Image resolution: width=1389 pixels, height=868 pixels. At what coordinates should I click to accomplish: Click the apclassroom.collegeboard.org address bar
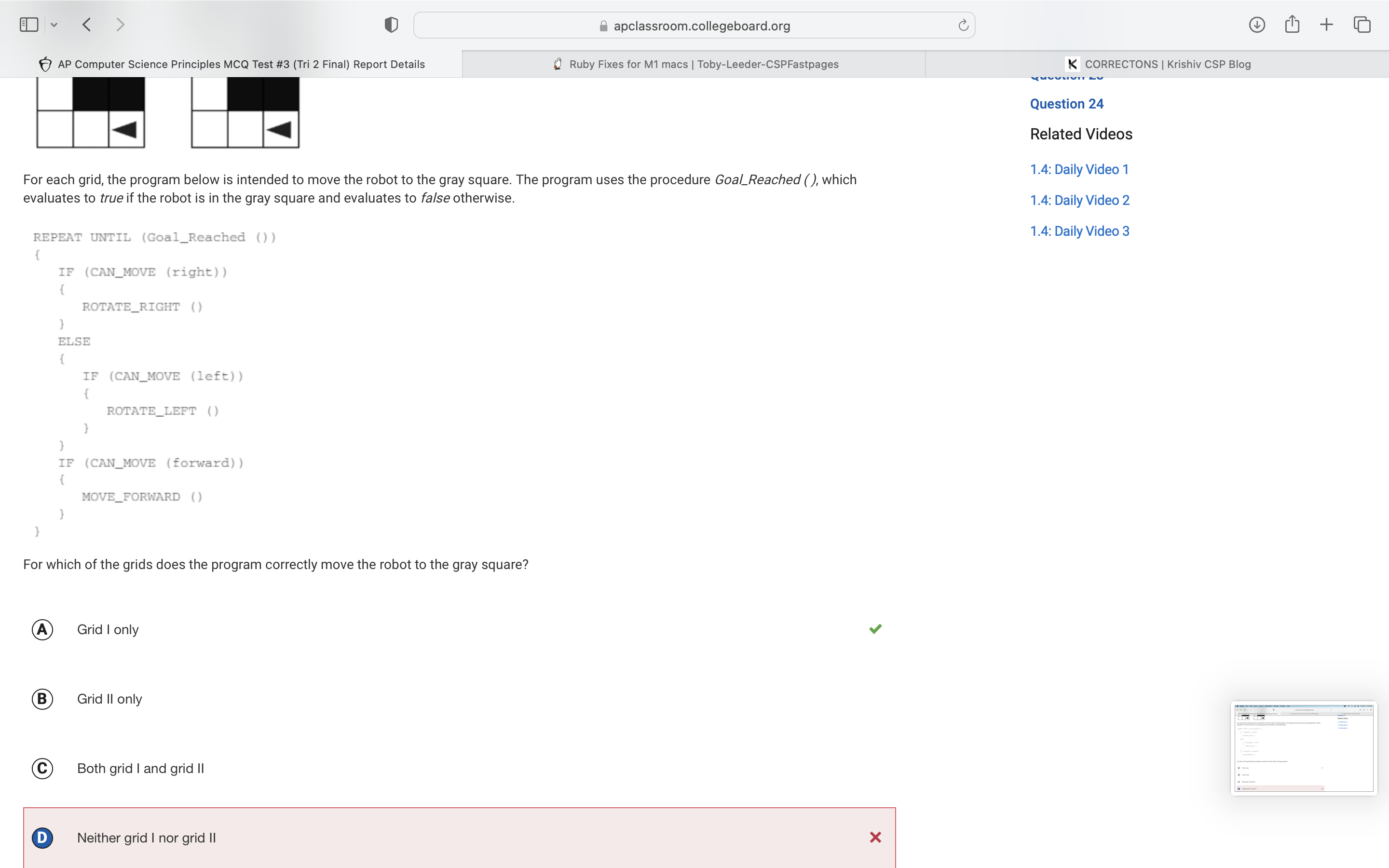pyautogui.click(x=694, y=25)
